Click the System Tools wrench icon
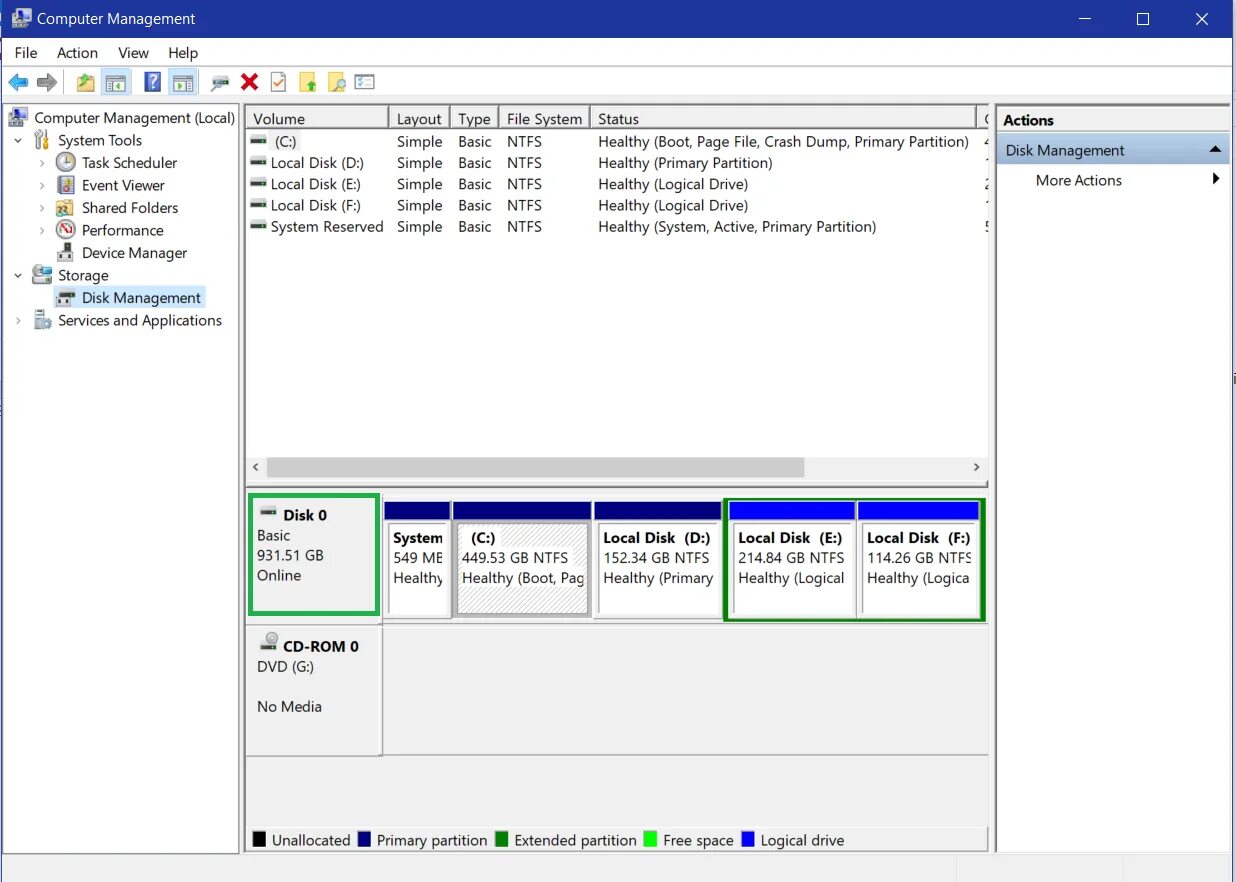The image size is (1236, 882). tap(42, 140)
